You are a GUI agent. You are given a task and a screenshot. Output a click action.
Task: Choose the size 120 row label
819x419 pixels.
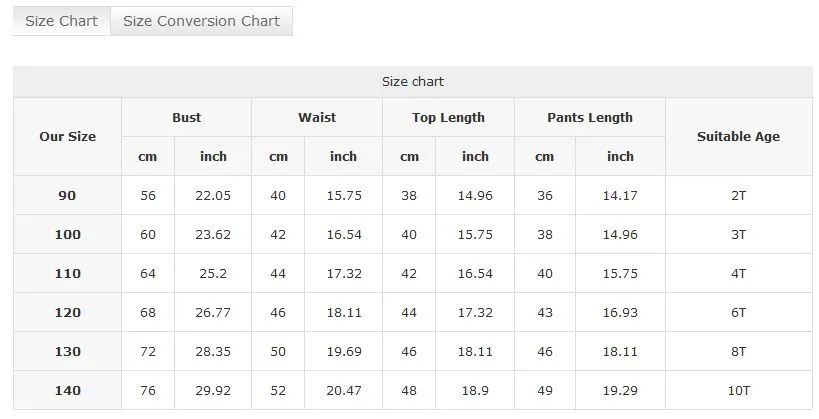67,312
